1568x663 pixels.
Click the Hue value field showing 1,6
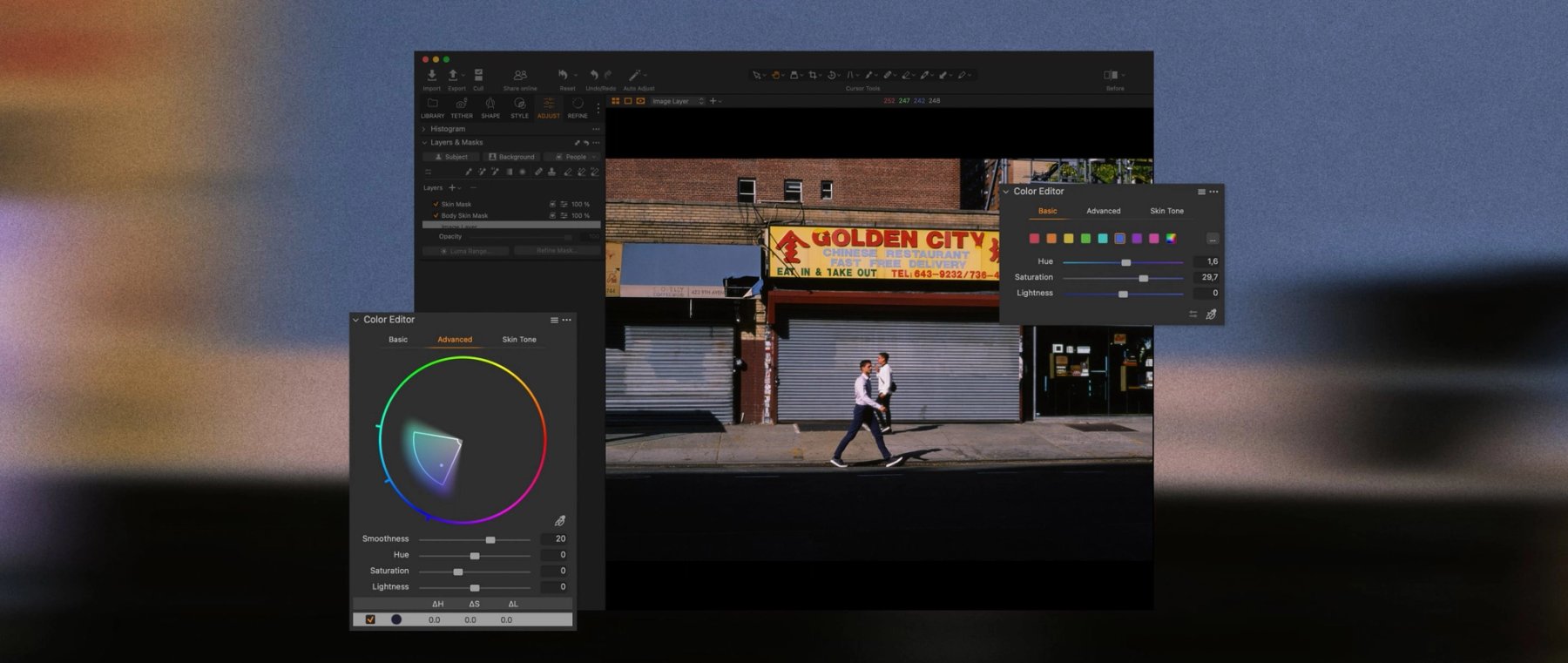pyautogui.click(x=1206, y=261)
